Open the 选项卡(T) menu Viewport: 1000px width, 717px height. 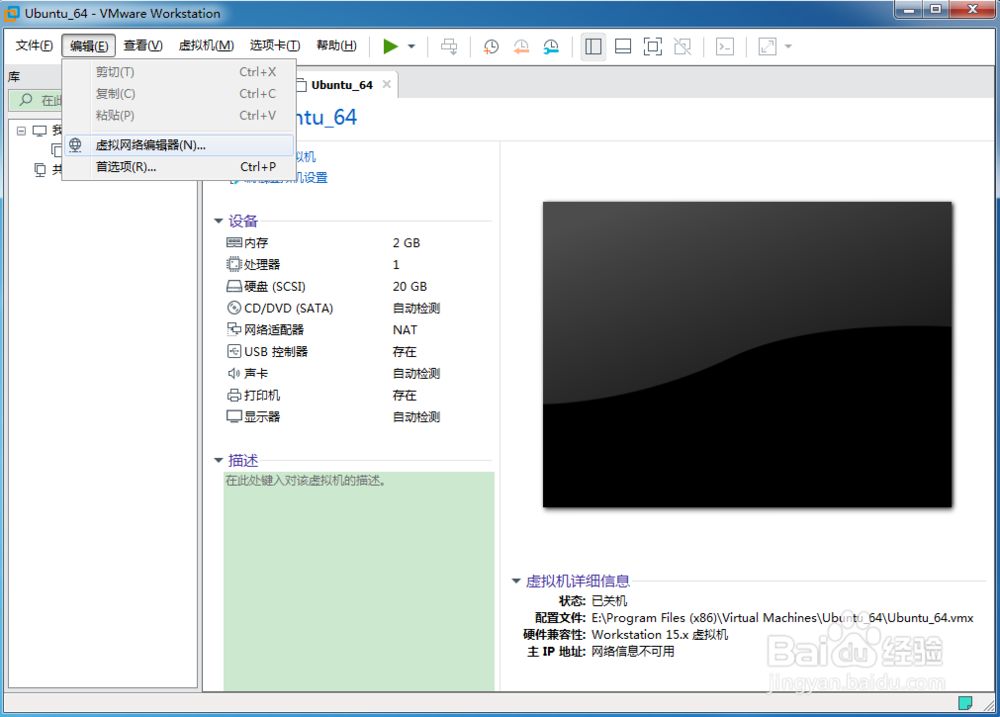275,45
